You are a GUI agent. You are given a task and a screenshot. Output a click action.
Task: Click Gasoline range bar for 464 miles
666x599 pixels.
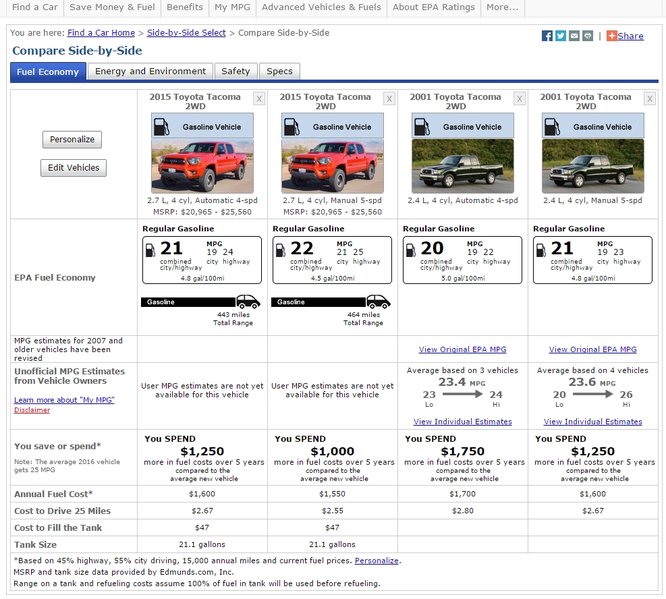tap(318, 302)
